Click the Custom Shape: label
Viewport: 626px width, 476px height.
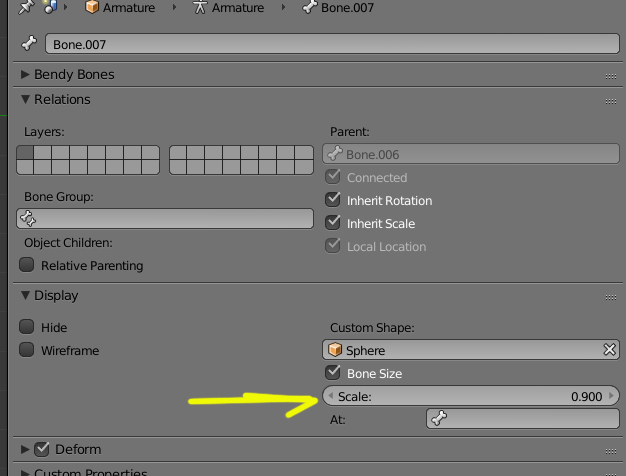click(372, 327)
